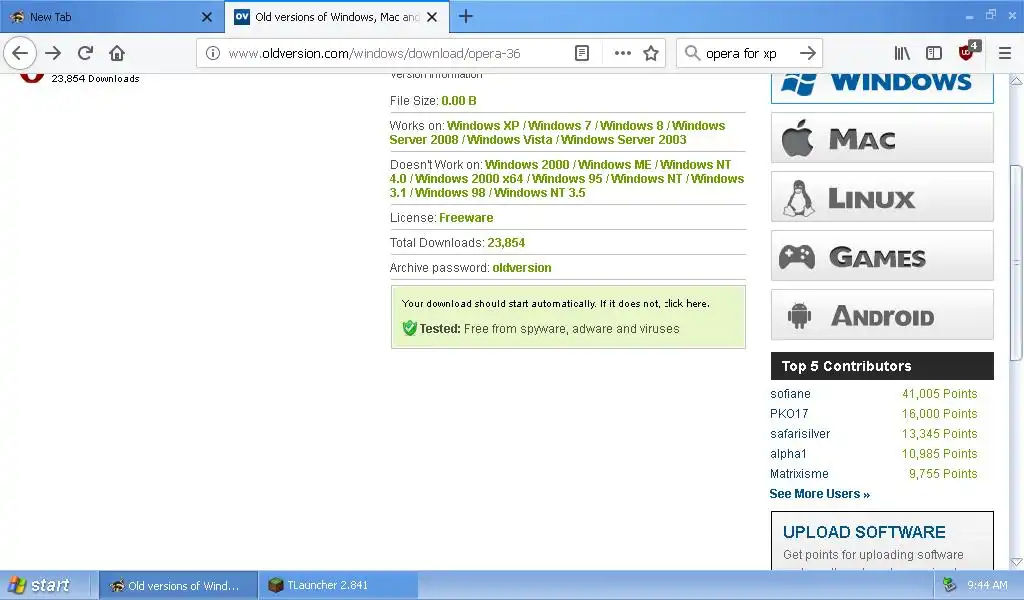1024x600 pixels.
Task: Click the page scrollbar down arrow
Action: (x=1016, y=562)
